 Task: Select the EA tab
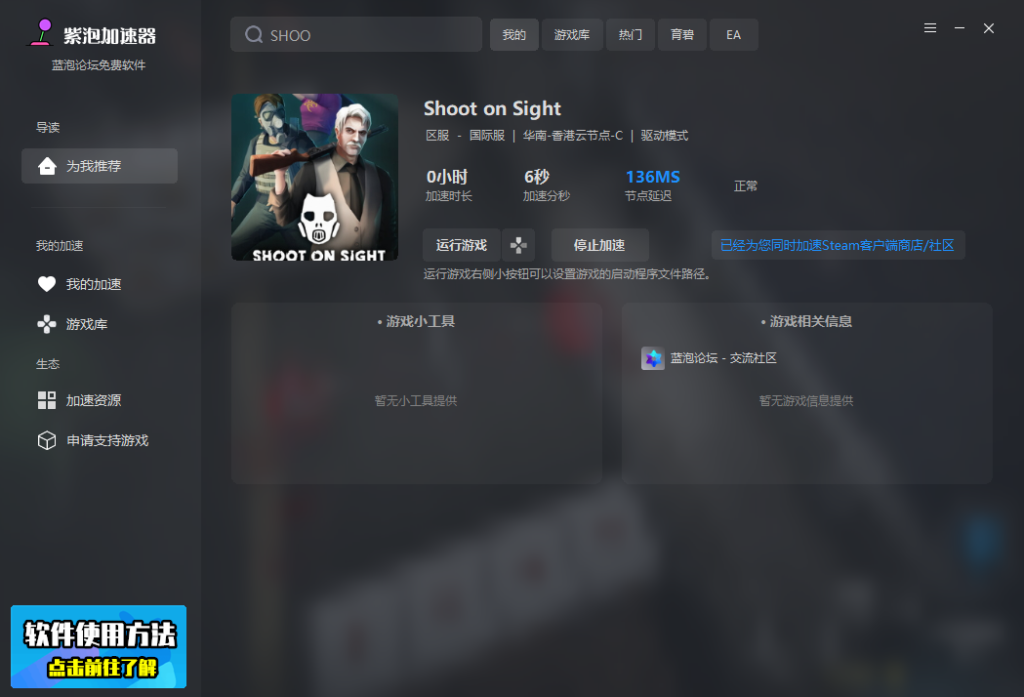733,35
